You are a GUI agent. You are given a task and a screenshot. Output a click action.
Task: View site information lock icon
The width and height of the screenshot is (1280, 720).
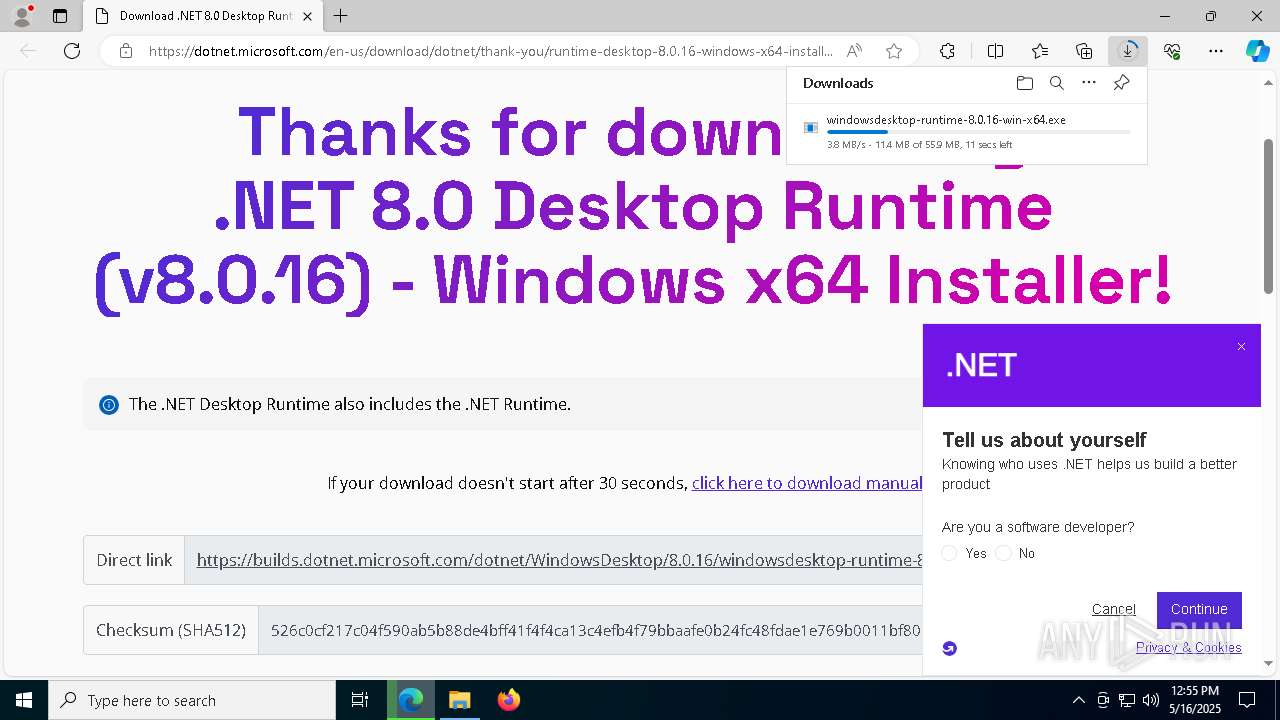click(125, 51)
